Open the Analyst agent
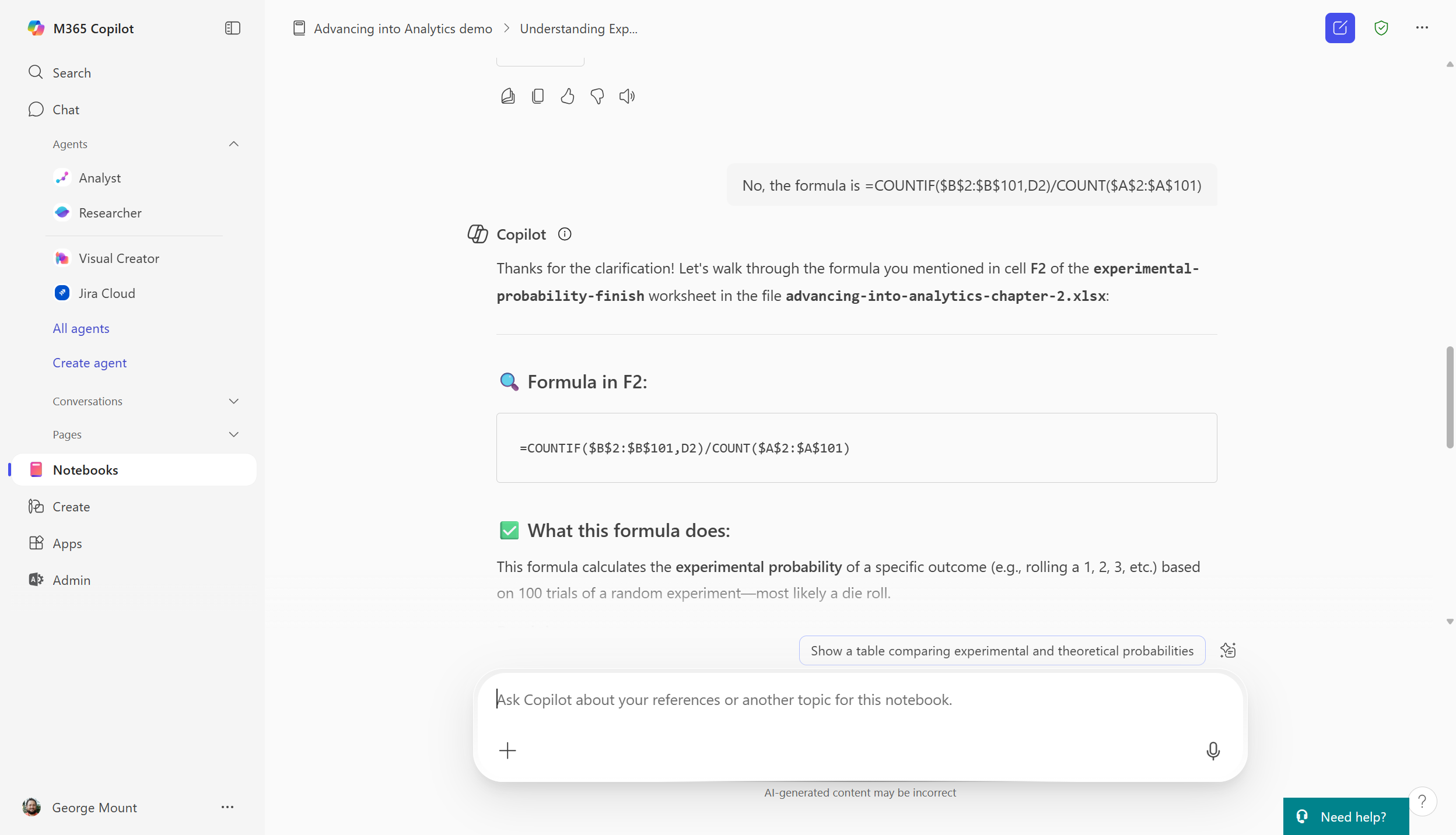 tap(100, 178)
